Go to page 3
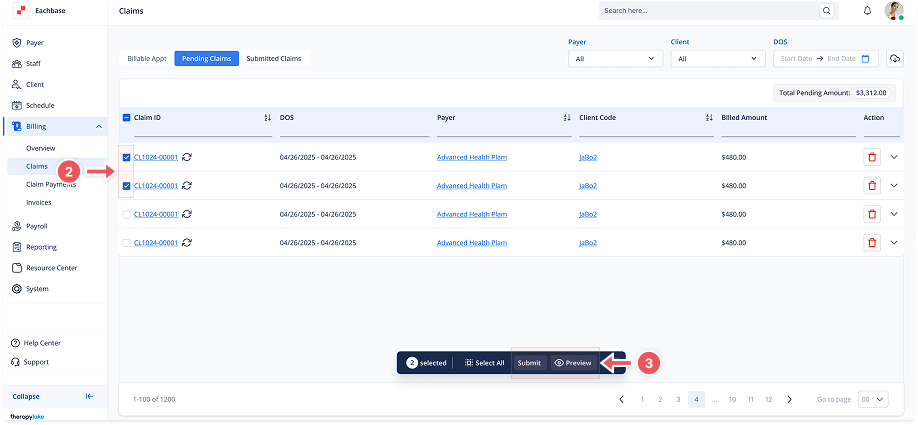 point(678,399)
